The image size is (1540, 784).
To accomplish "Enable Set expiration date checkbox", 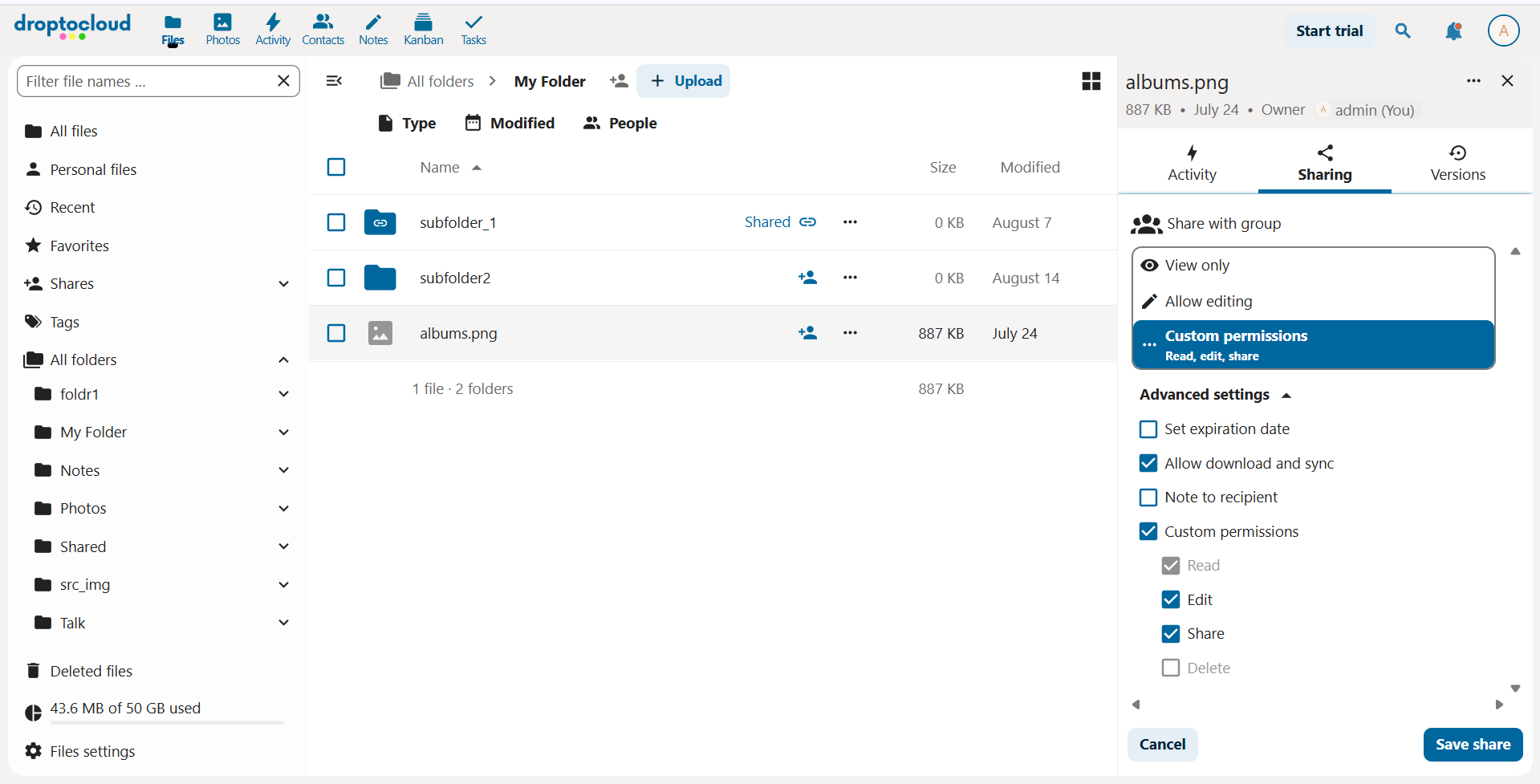I will point(1148,429).
